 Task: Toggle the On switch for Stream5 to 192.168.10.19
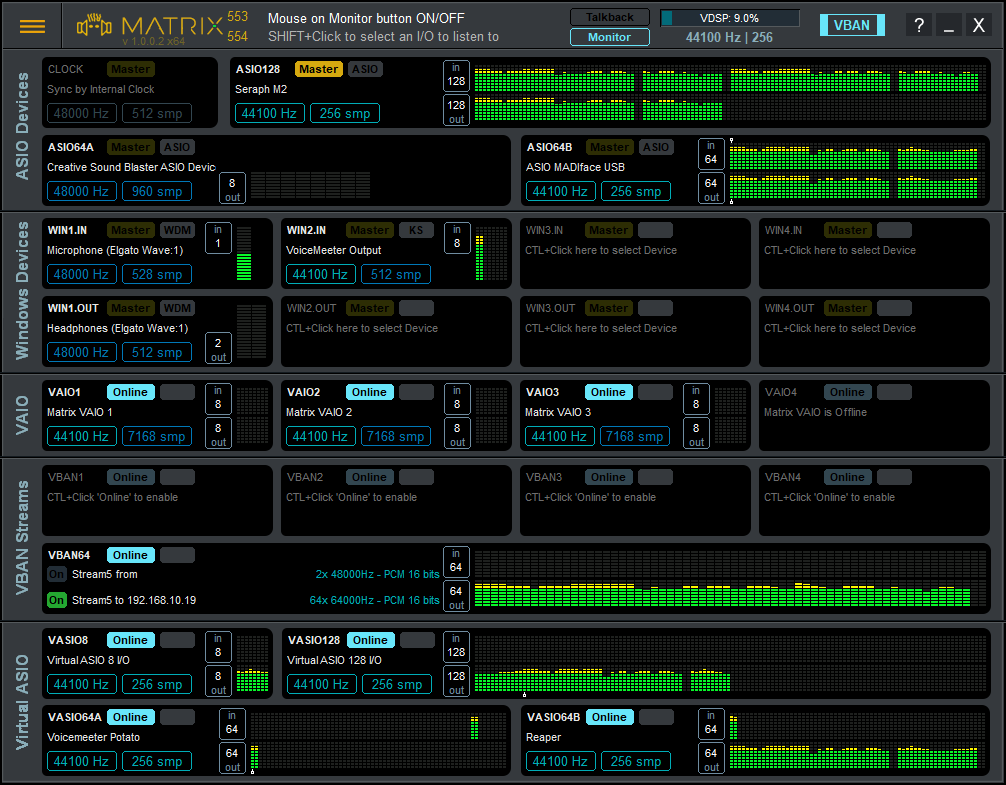[x=56, y=600]
